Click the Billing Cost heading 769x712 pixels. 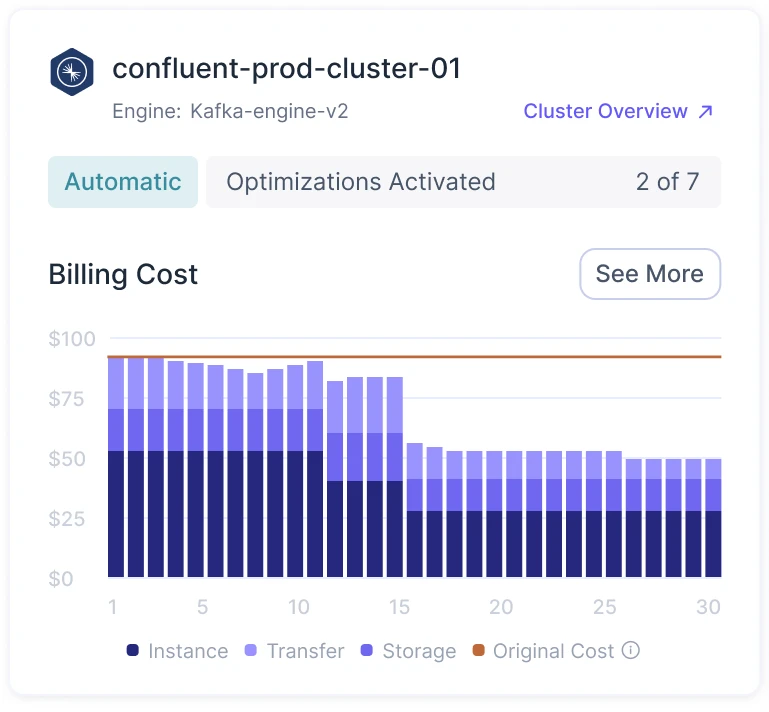click(123, 274)
